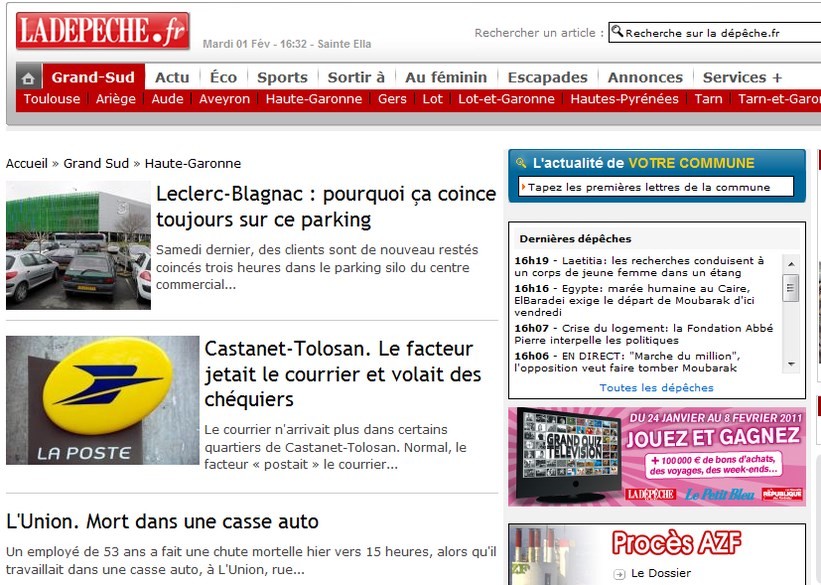Image resolution: width=821 pixels, height=585 pixels.
Task: Open the Sortir à menu
Action: (x=356, y=77)
